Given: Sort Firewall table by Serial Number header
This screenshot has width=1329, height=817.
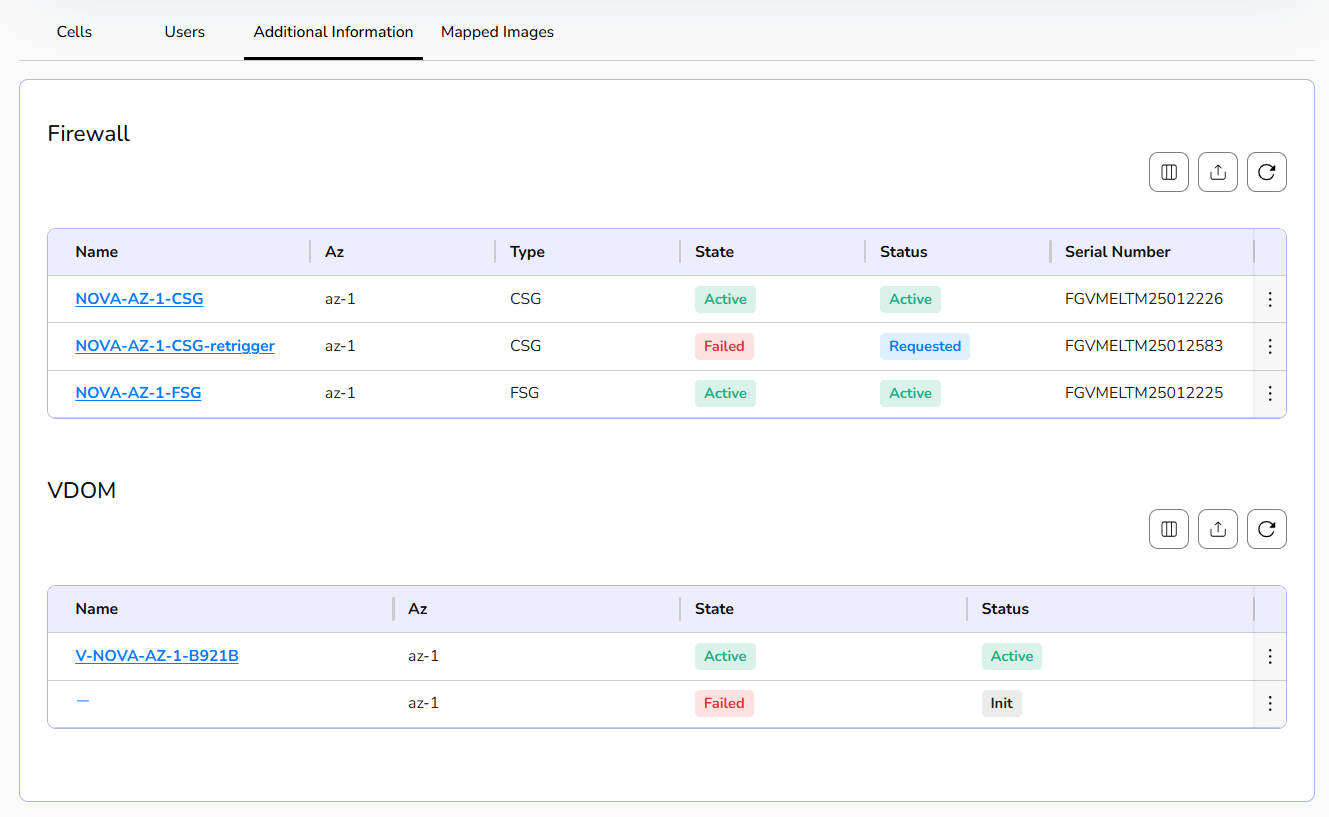Looking at the screenshot, I should tap(1117, 252).
